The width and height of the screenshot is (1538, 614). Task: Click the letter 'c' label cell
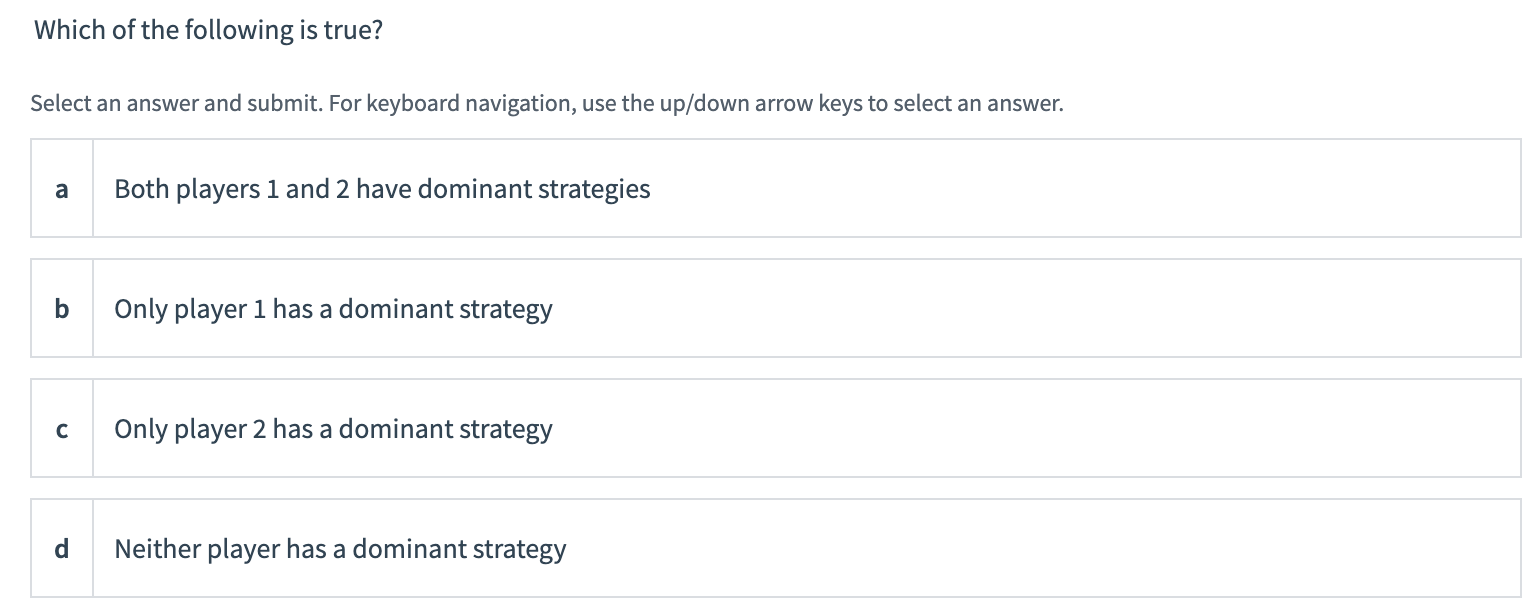point(62,428)
